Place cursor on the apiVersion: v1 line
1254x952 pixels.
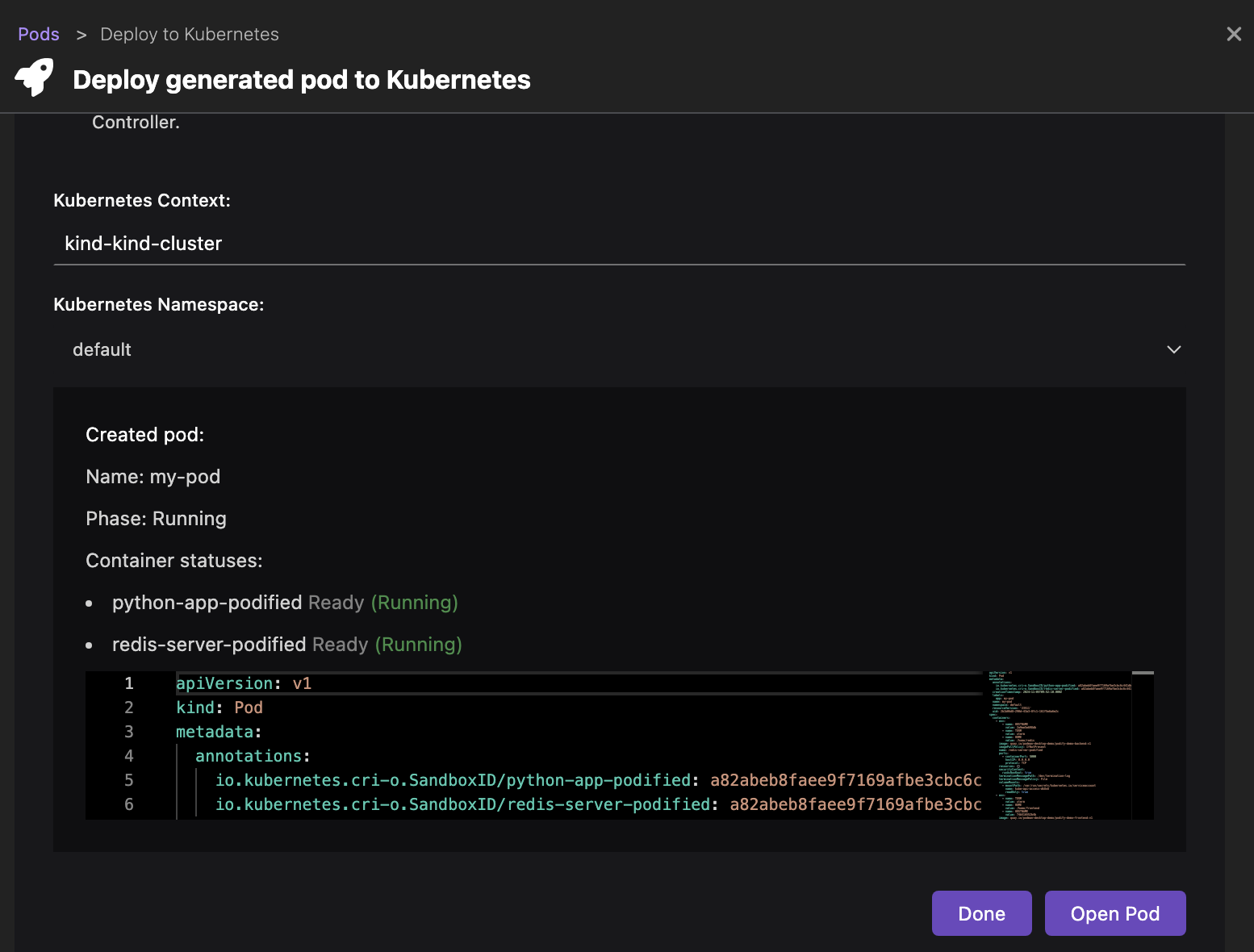243,683
